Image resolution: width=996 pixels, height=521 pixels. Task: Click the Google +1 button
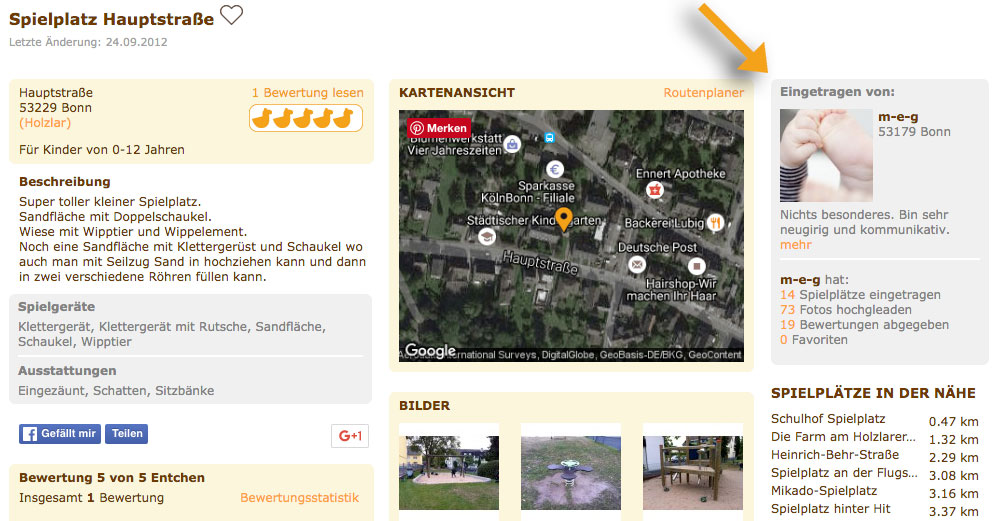coord(350,436)
